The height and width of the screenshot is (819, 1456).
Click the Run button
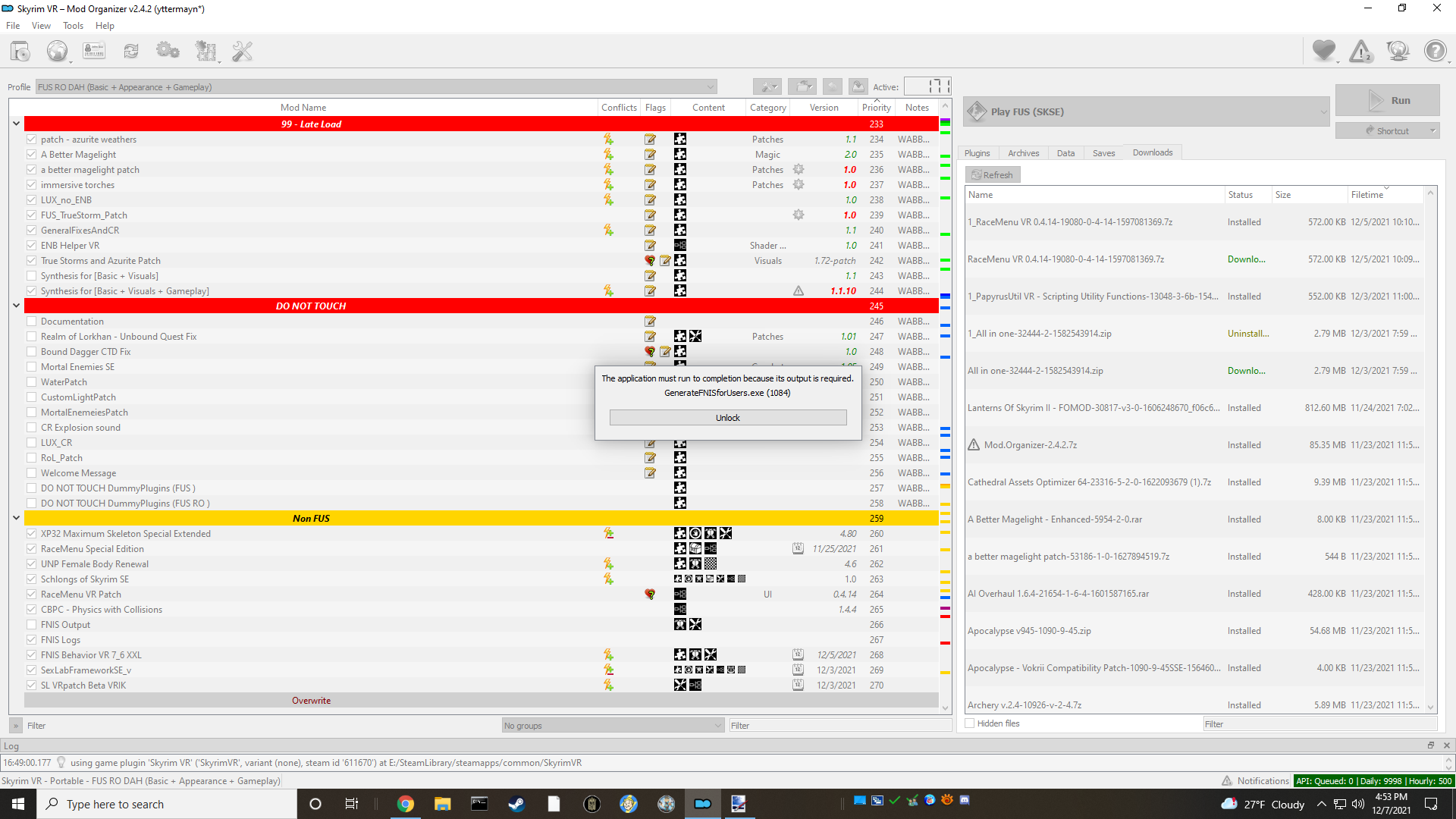[1388, 100]
